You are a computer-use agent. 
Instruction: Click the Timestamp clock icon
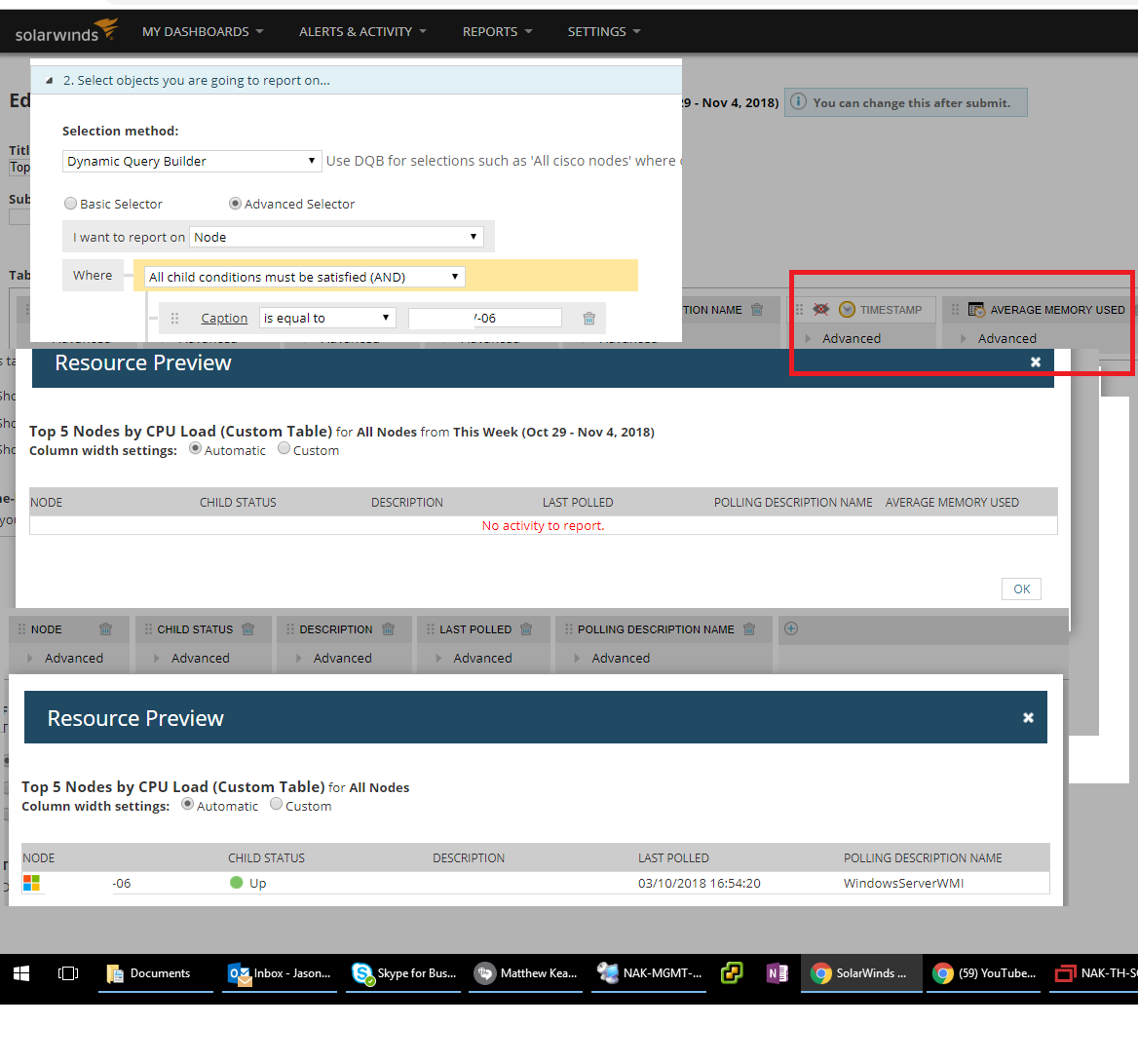pyautogui.click(x=847, y=310)
